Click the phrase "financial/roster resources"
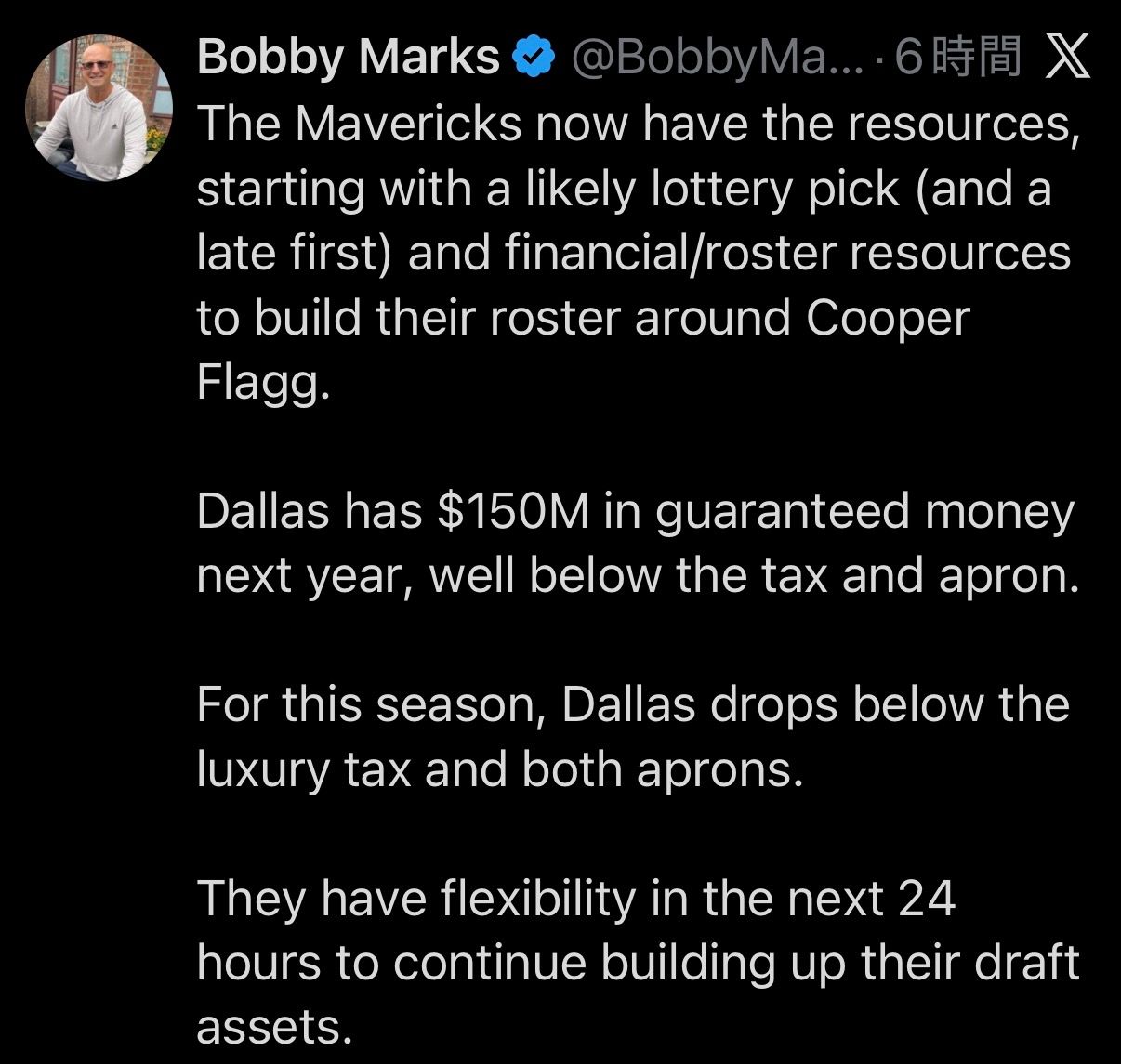Screen dimensions: 1121x1064 788,254
